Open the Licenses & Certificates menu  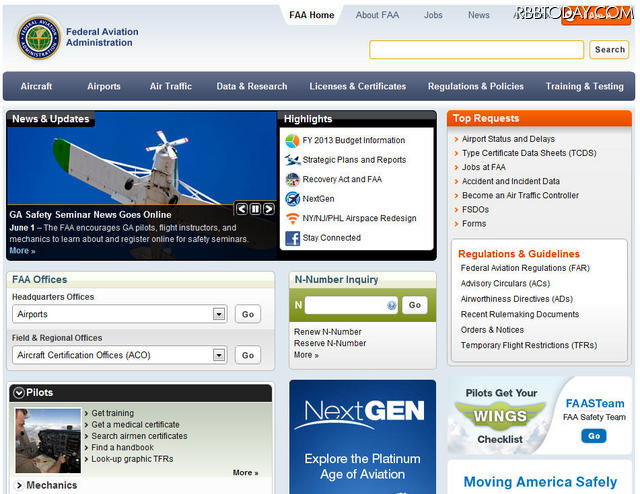pos(358,86)
